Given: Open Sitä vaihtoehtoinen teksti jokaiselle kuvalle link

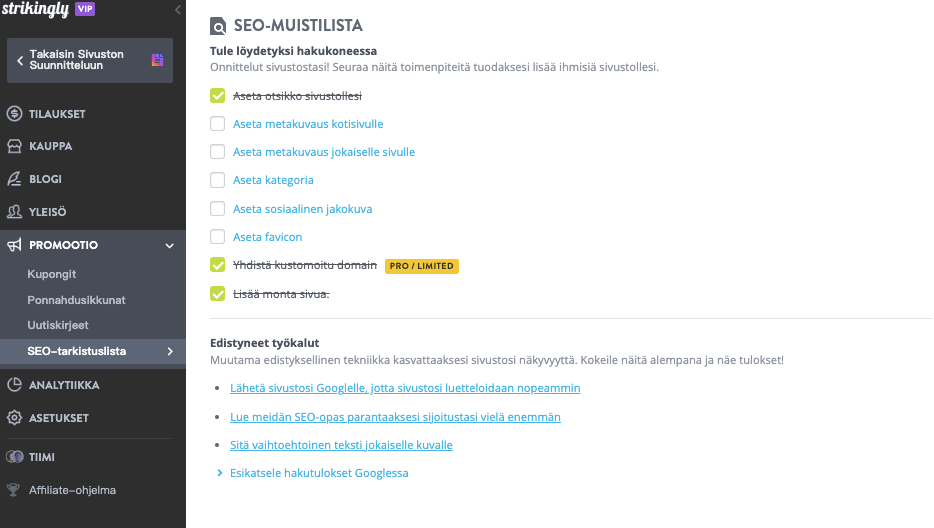Looking at the screenshot, I should (x=341, y=445).
